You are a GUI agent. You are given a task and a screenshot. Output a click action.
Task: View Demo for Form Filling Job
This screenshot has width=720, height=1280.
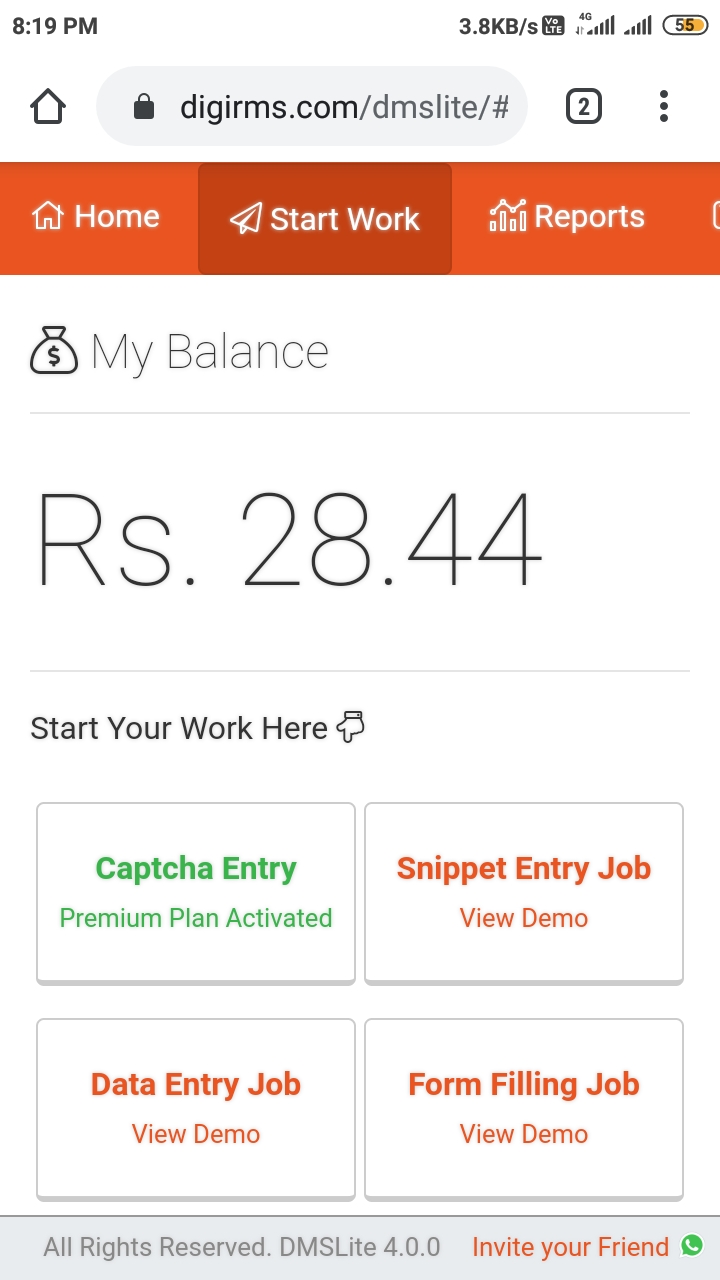coord(524,1134)
